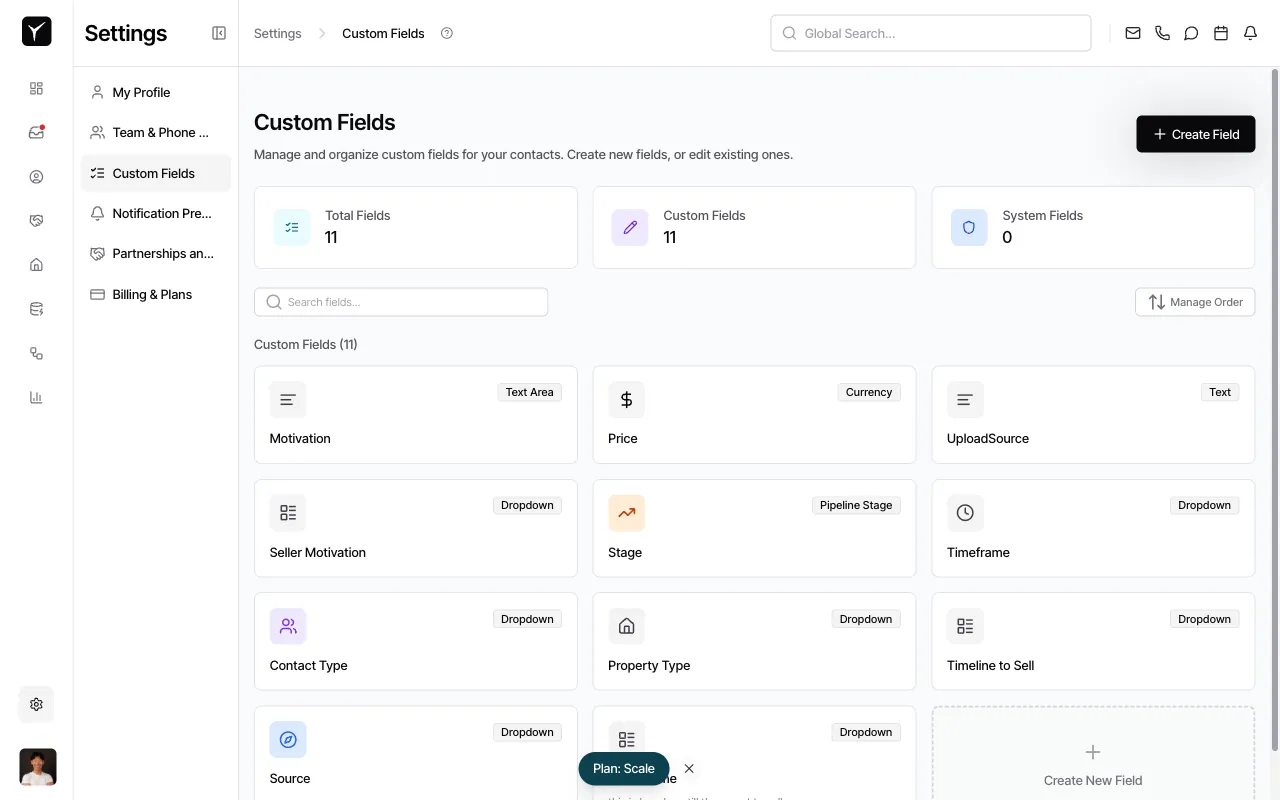Open the Create New Field dashed card

(1092, 760)
